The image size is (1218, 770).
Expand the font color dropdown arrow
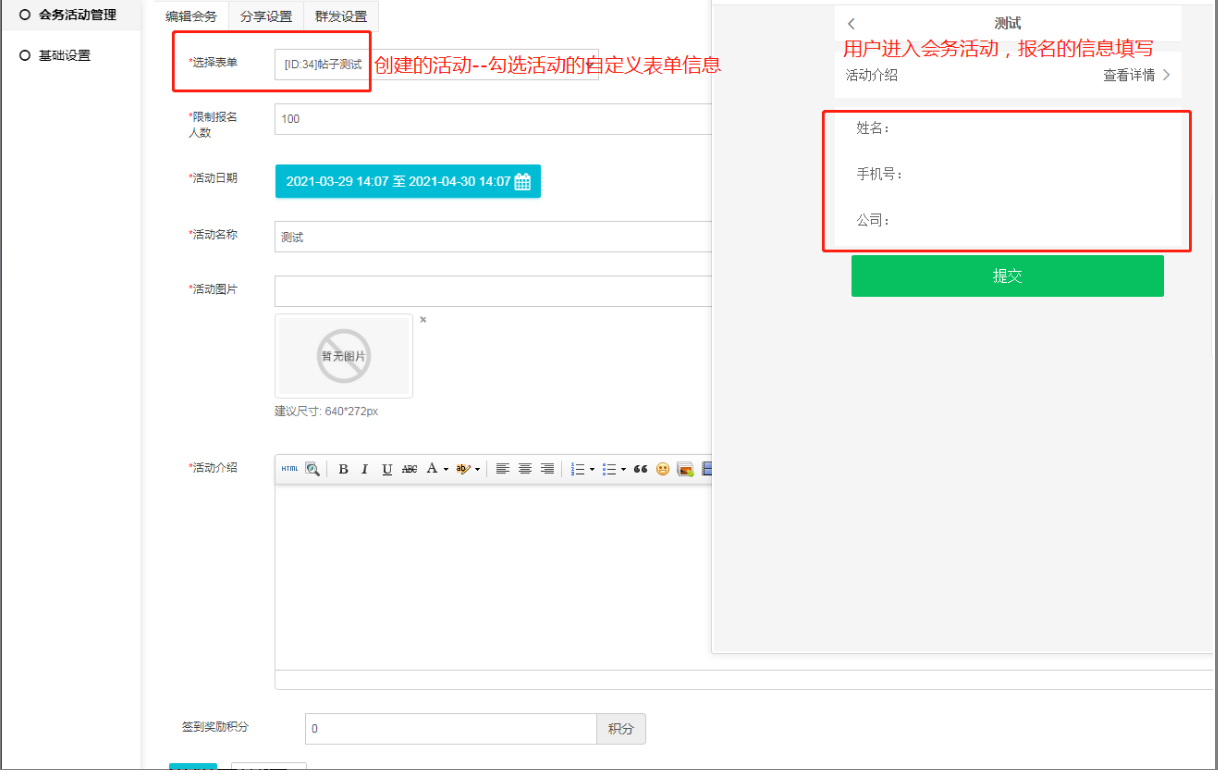point(445,469)
